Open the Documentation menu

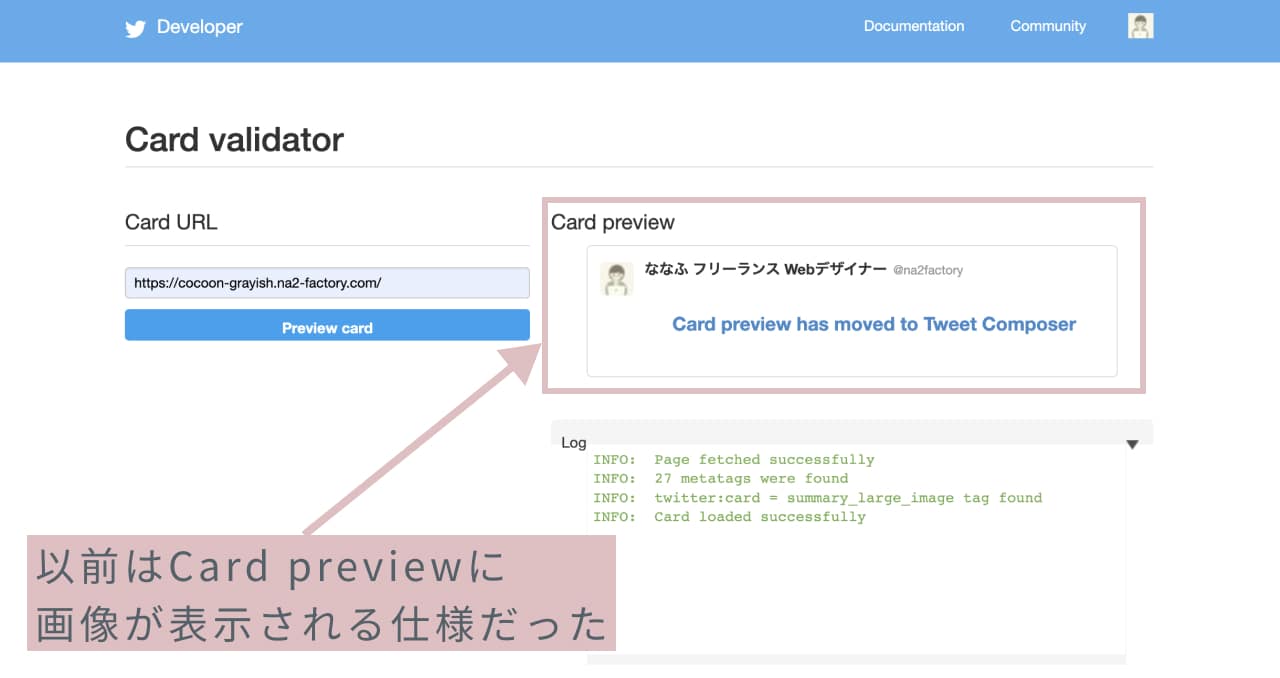pyautogui.click(x=914, y=26)
